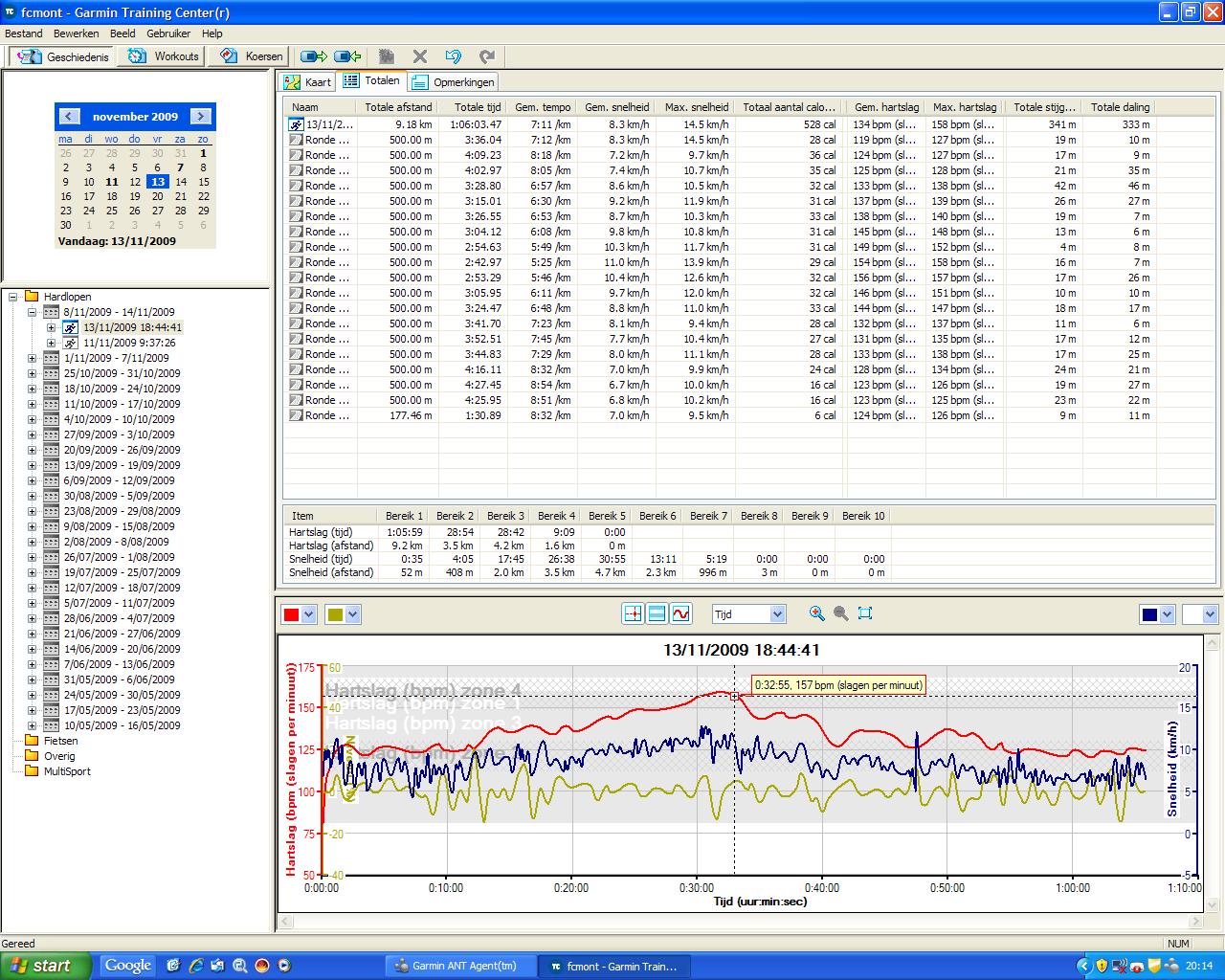Expand the 13/11/2009 18:44:41 activity
The image size is (1225, 980).
point(51,327)
